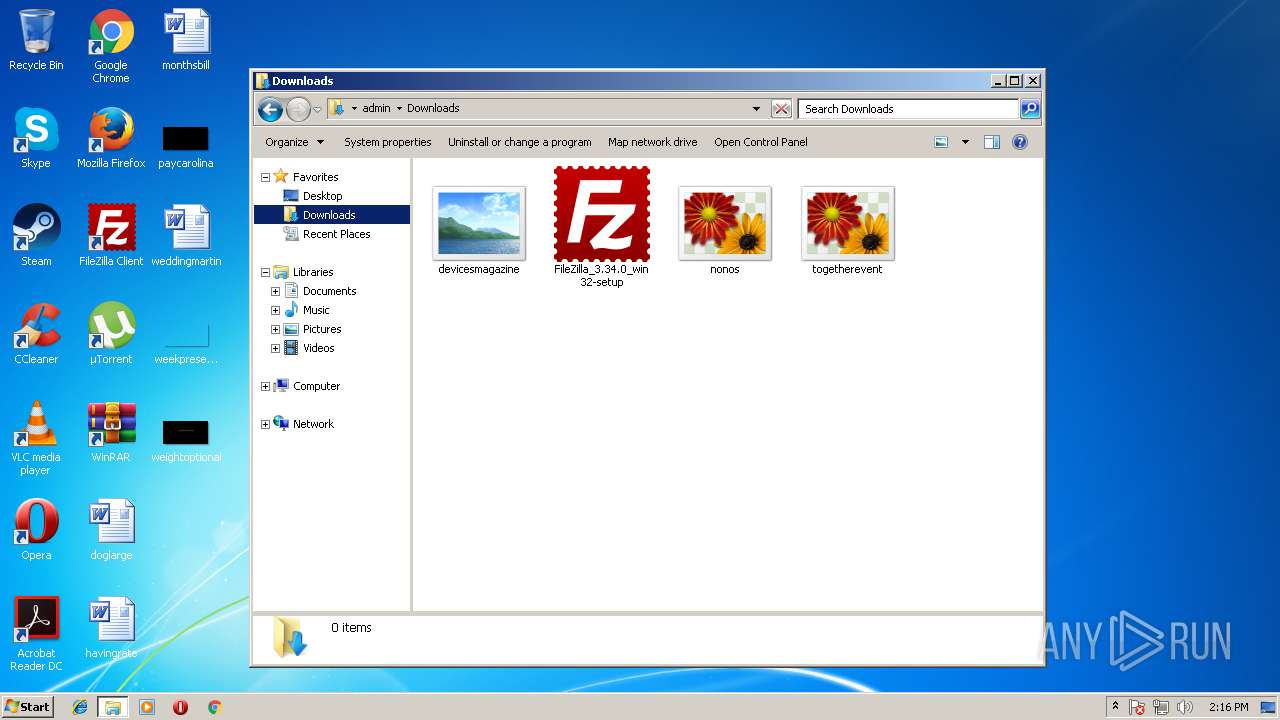
Task: Select Desktop under Favorites
Action: pos(322,196)
